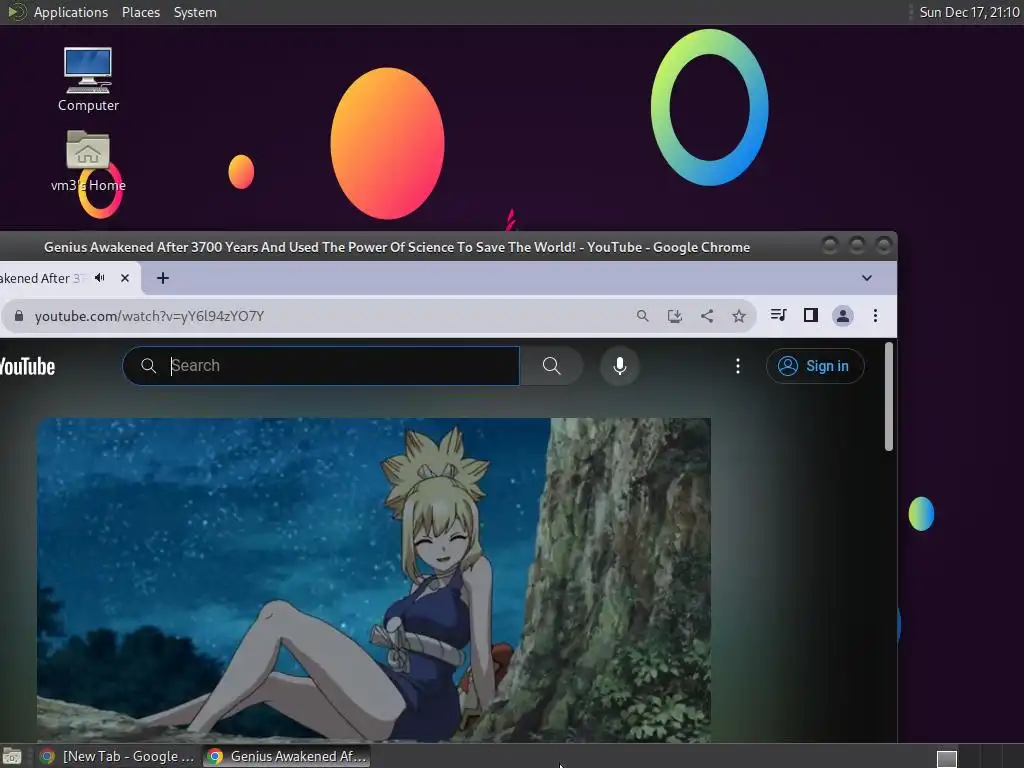The image size is (1024, 768).
Task: Open the Applications menu
Action: 71,12
